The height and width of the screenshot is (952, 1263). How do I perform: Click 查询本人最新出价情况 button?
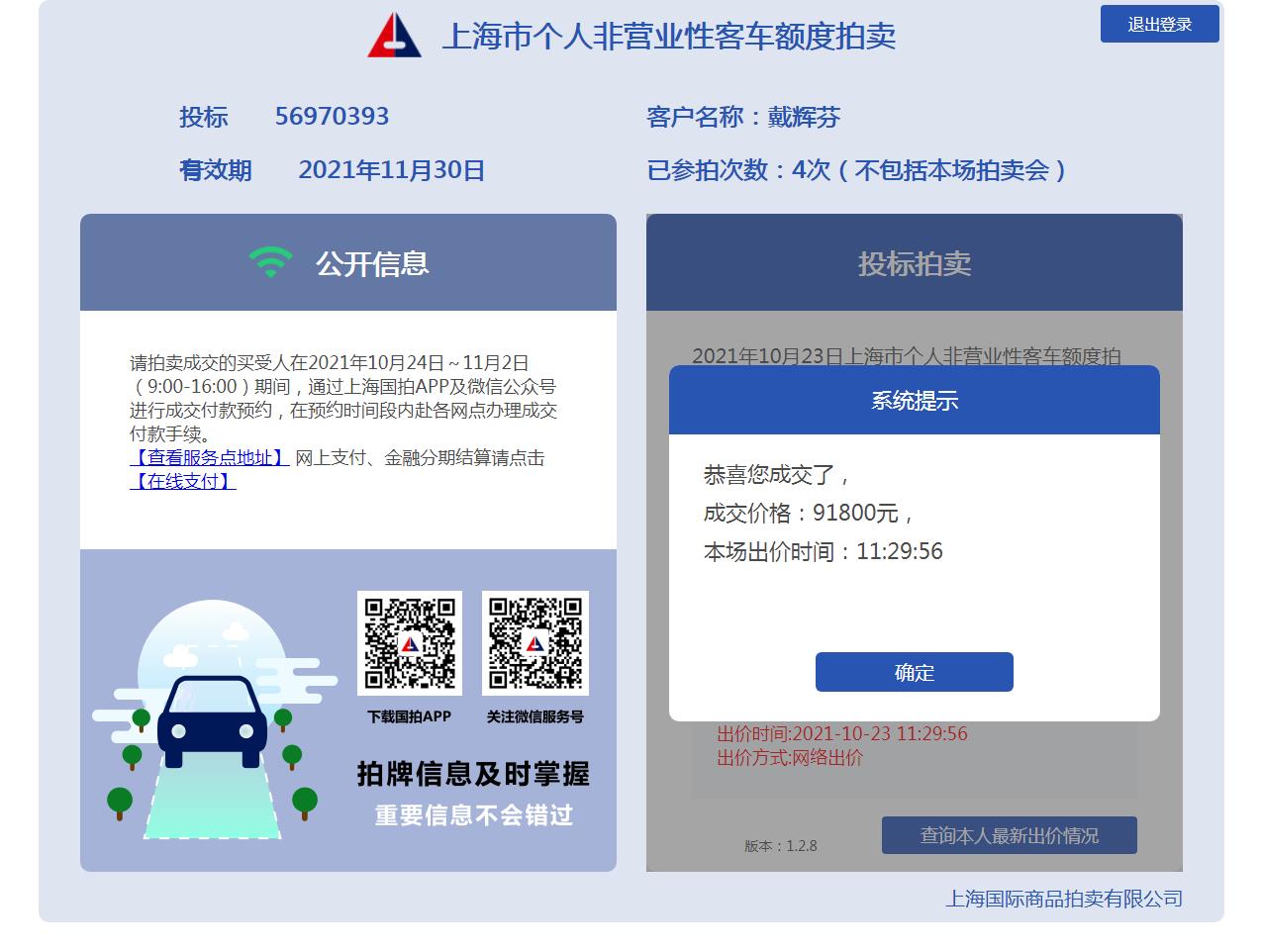(1009, 835)
